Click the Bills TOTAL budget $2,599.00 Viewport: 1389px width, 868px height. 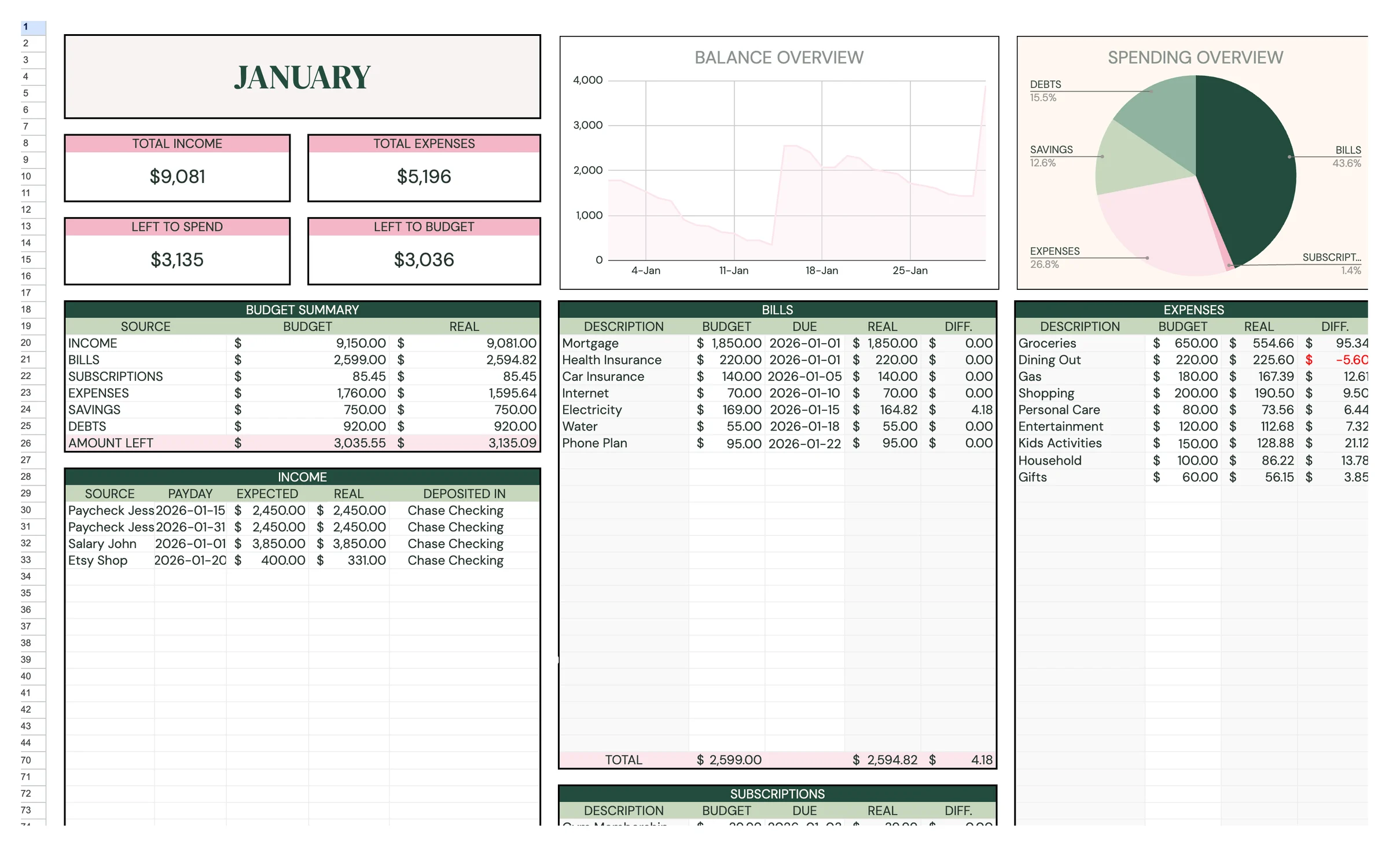[x=727, y=760]
